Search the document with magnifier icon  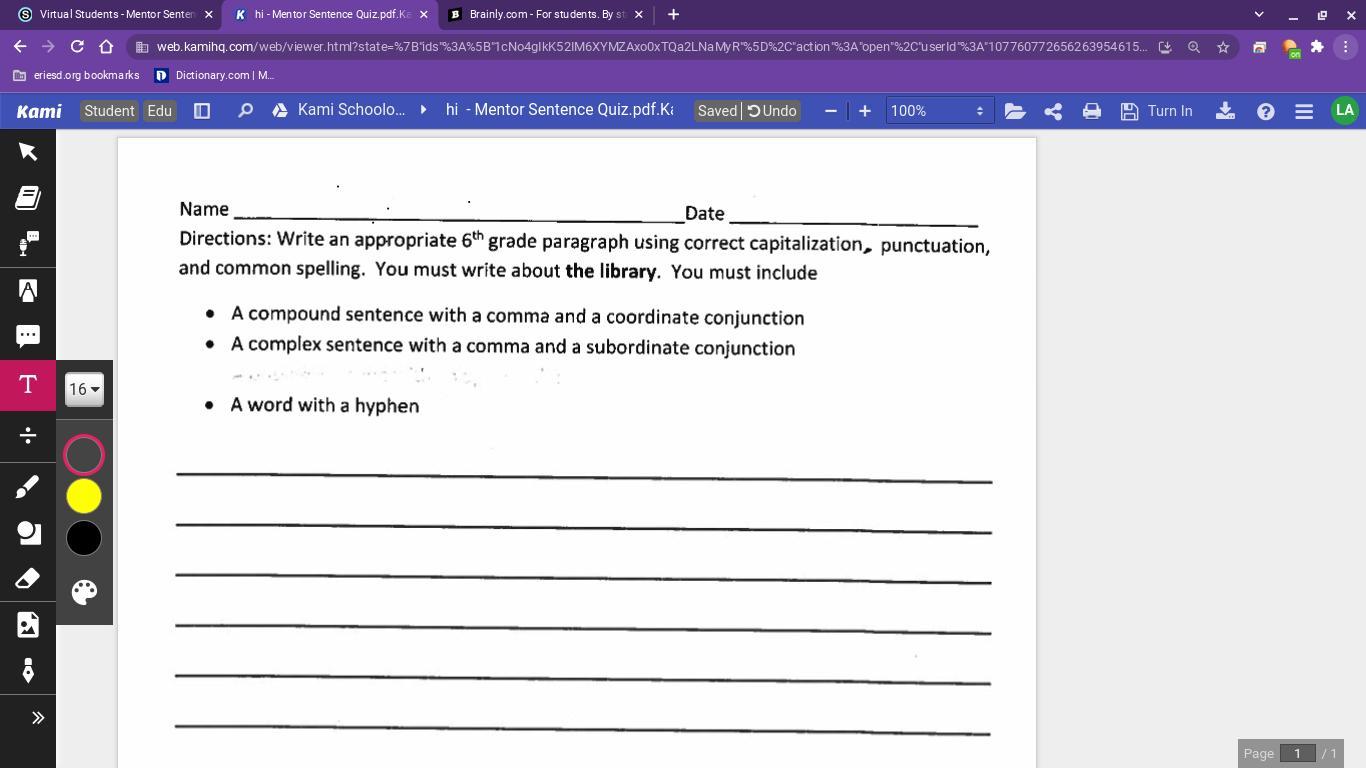tap(245, 111)
